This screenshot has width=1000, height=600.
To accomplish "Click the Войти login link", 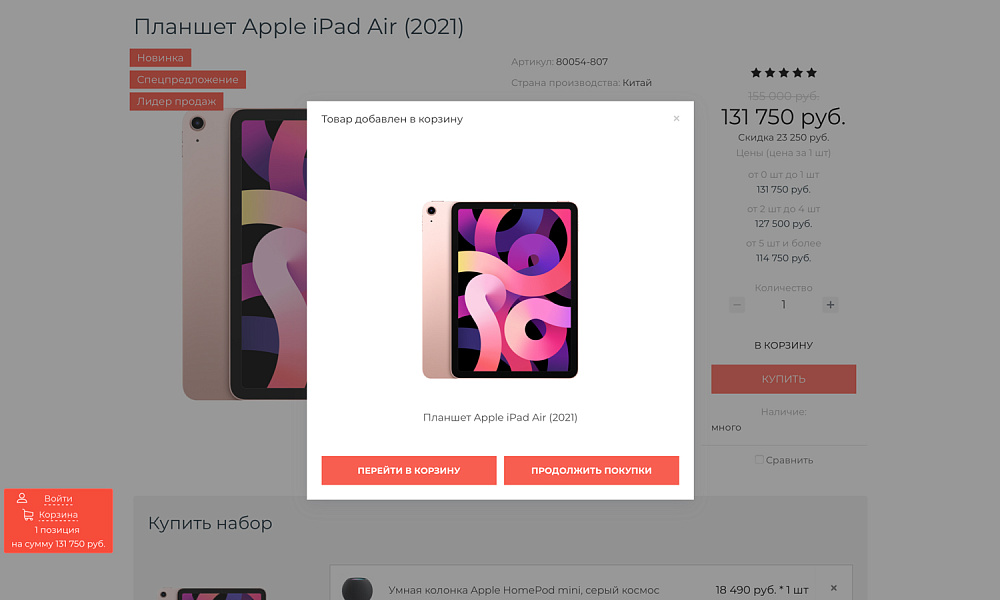I will tap(58, 499).
